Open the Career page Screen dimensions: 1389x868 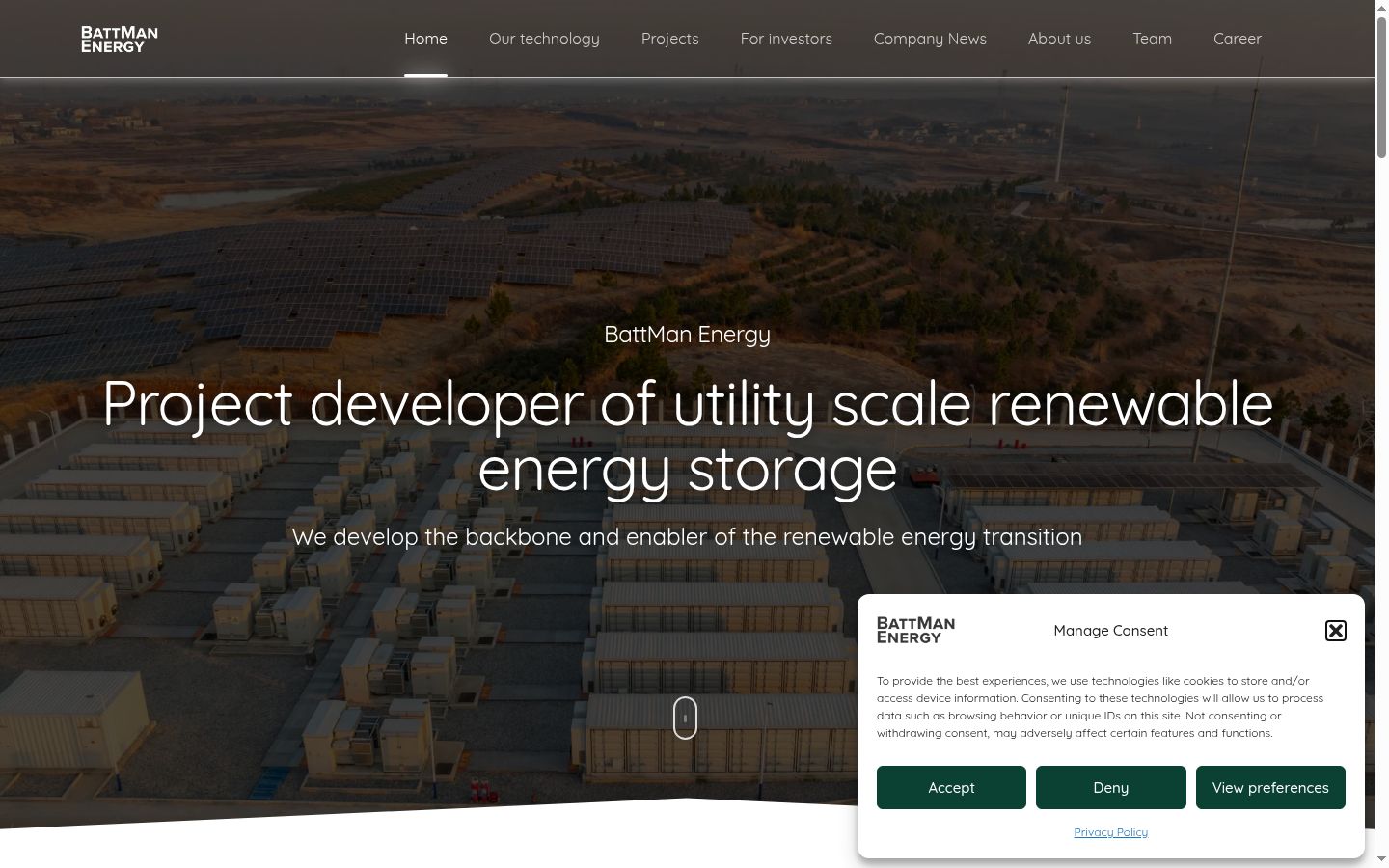point(1238,39)
